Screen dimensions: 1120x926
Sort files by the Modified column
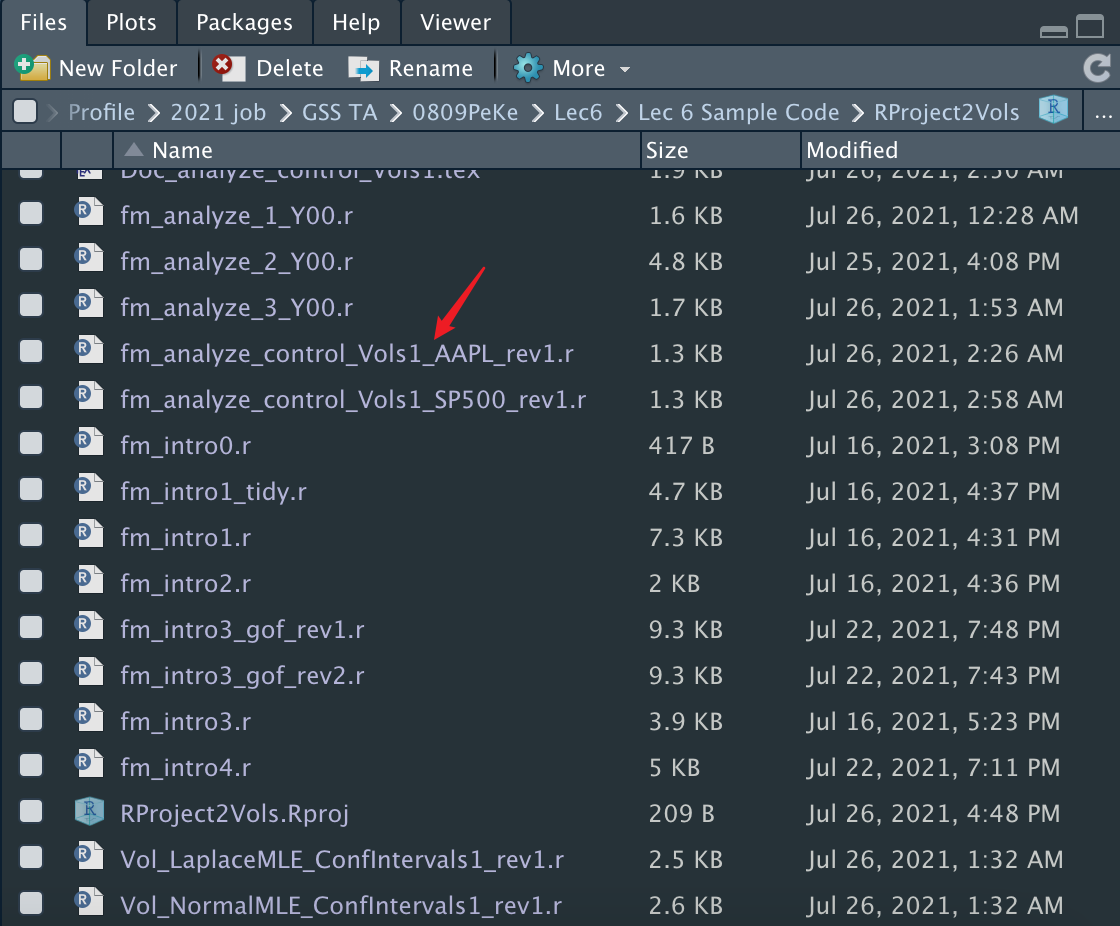[852, 150]
